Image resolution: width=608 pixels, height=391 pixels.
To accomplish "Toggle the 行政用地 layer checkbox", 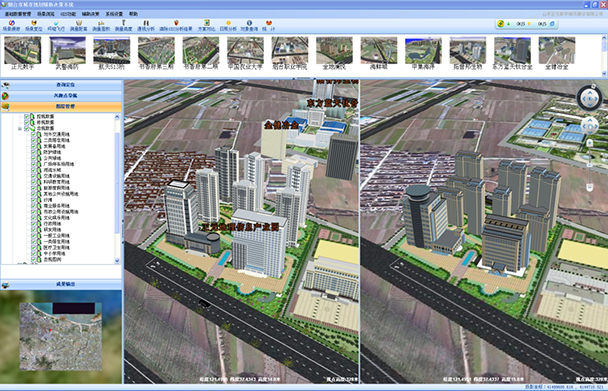I will [x=34, y=223].
